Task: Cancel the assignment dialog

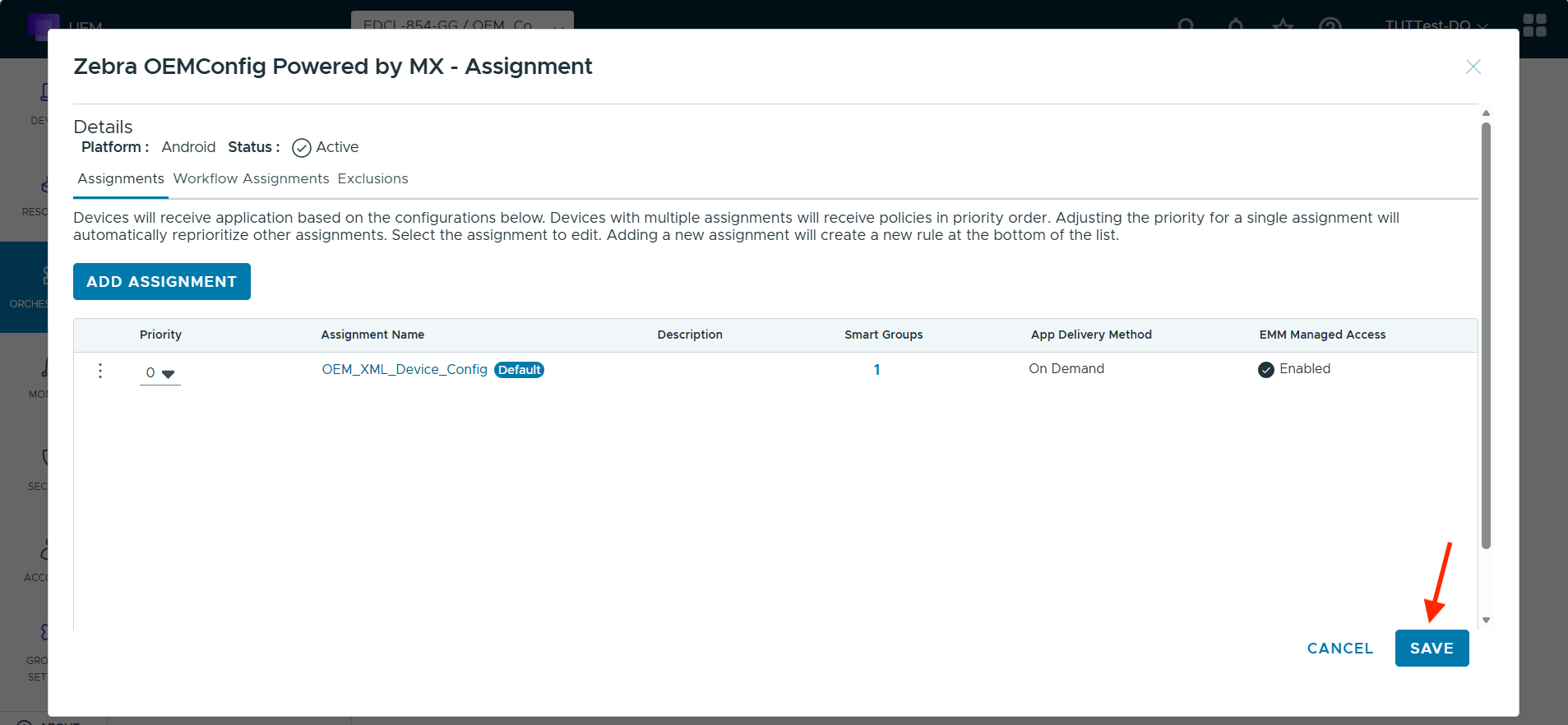Action: 1339,649
